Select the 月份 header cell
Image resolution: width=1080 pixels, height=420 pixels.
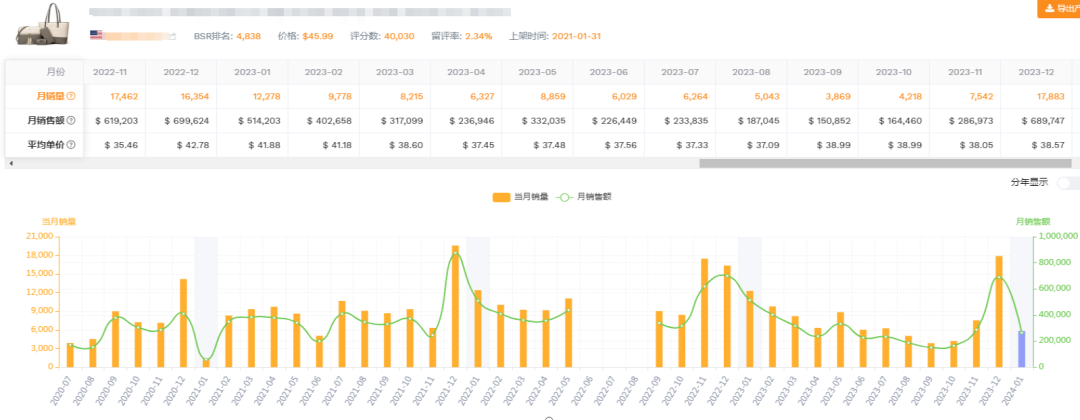(x=45, y=72)
